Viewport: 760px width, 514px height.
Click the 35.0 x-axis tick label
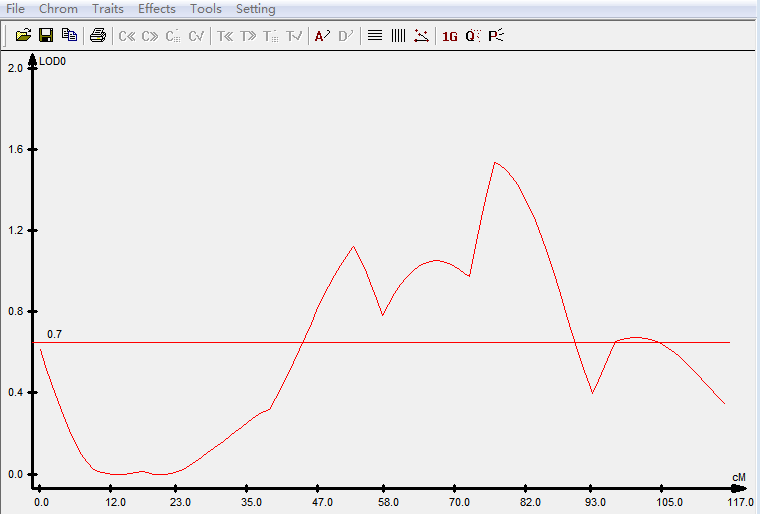click(251, 502)
